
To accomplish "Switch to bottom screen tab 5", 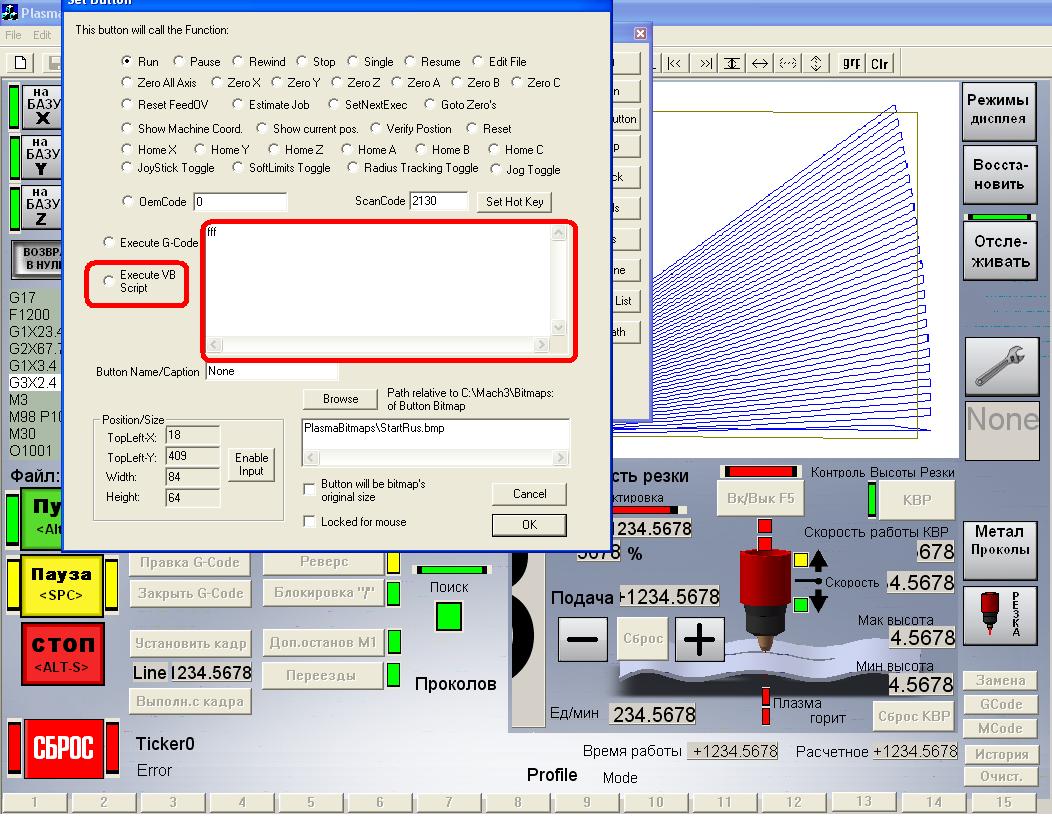I will pyautogui.click(x=311, y=802).
